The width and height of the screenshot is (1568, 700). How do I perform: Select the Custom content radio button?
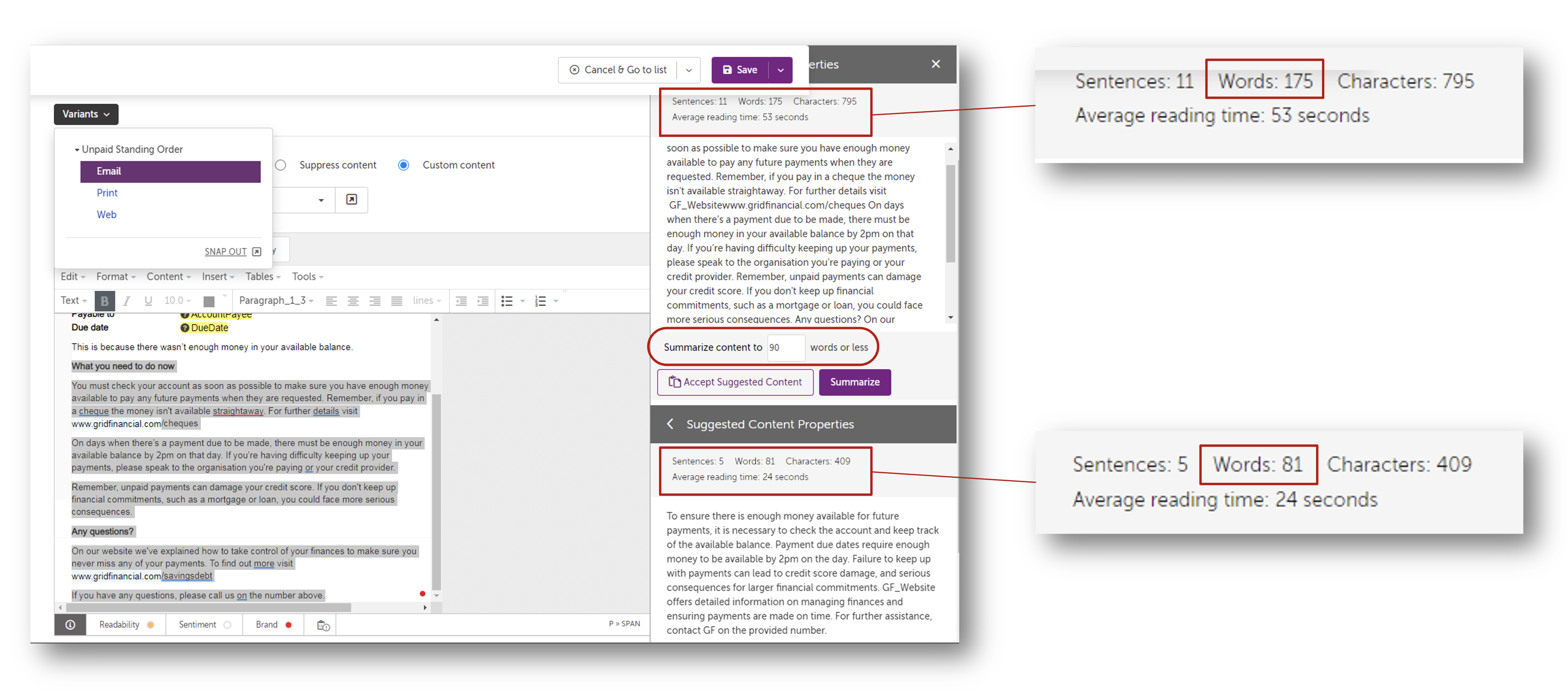(403, 165)
